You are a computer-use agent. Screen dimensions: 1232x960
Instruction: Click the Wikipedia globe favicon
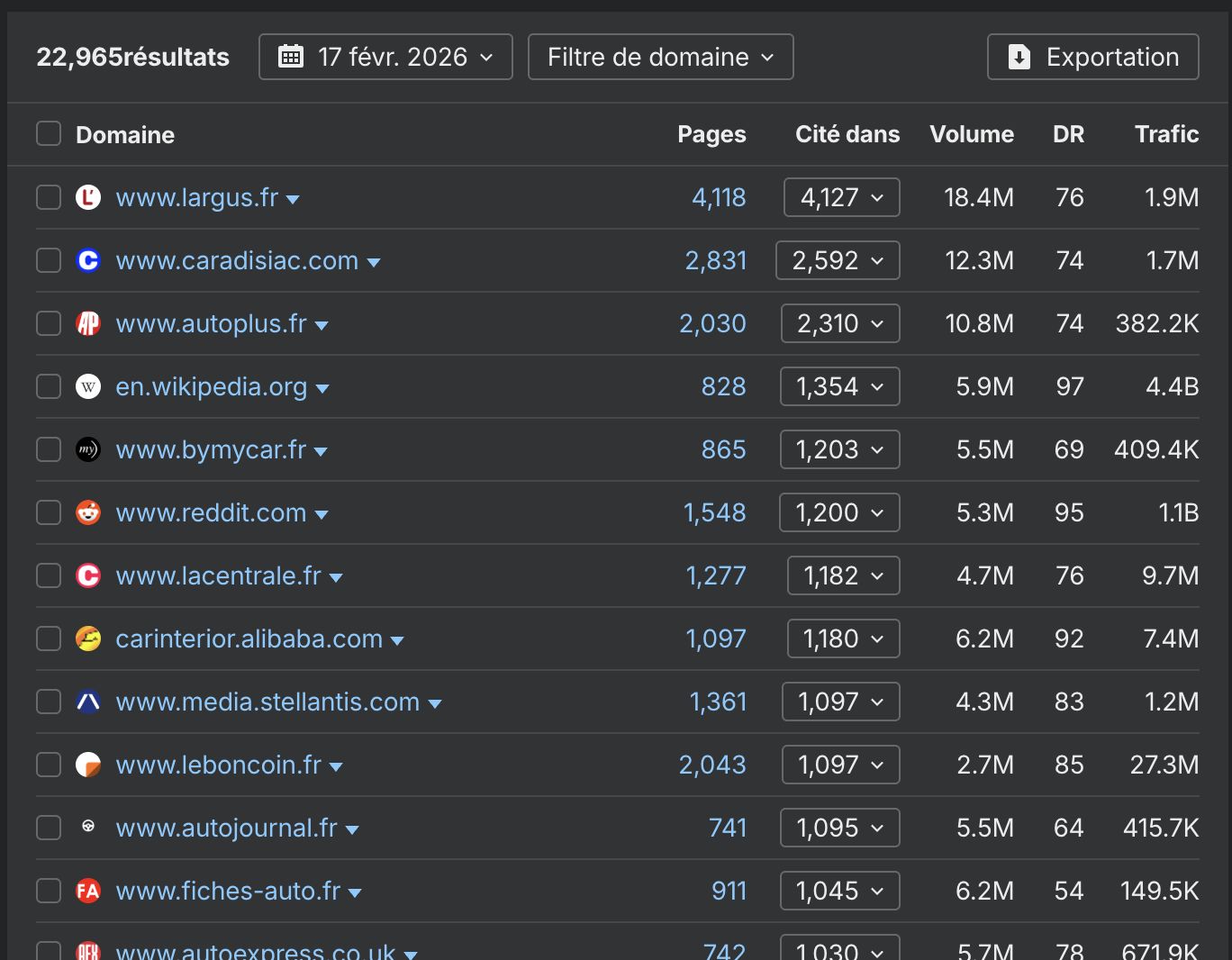coord(87,386)
